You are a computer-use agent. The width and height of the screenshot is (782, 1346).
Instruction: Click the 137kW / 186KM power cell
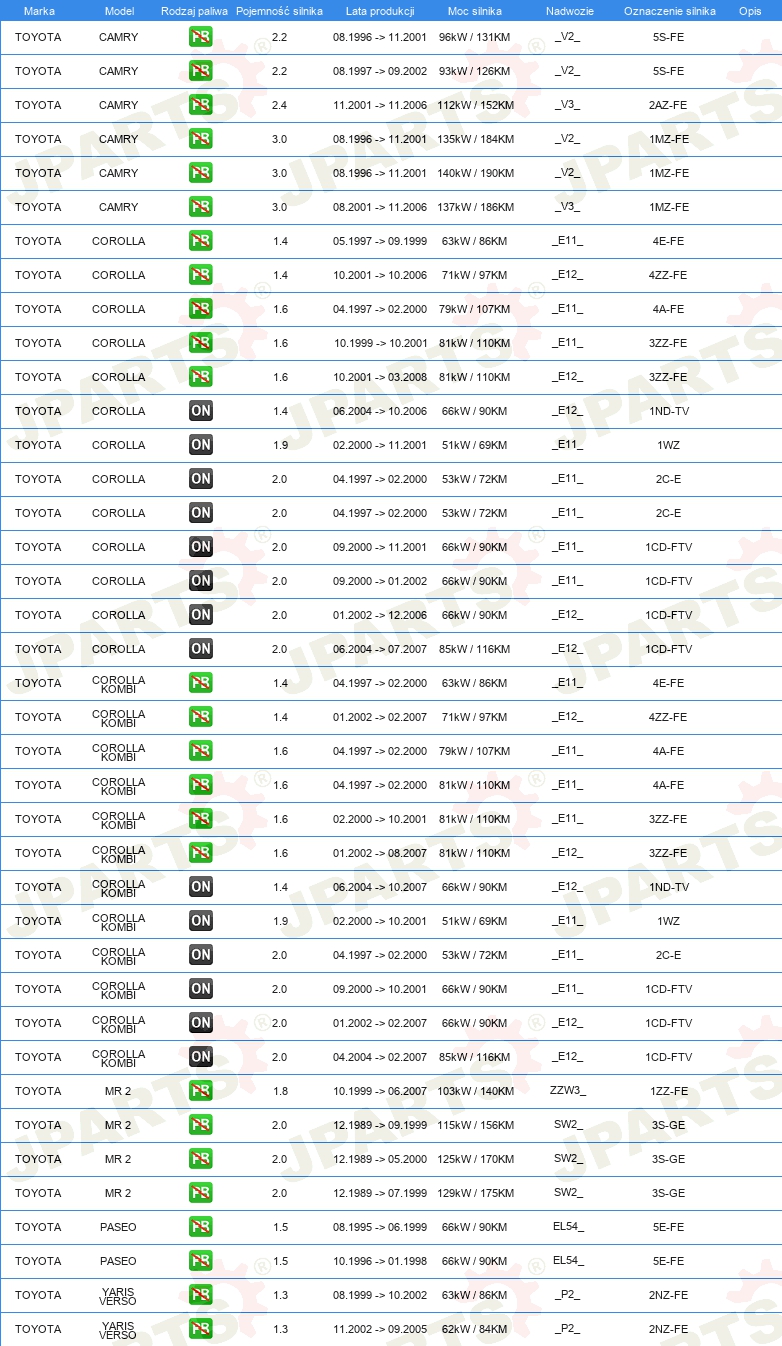(475, 207)
